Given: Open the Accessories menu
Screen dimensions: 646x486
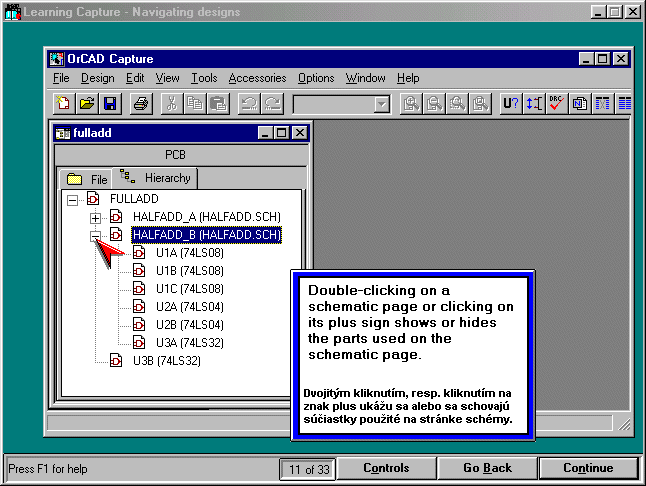Looking at the screenshot, I should click(x=257, y=78).
